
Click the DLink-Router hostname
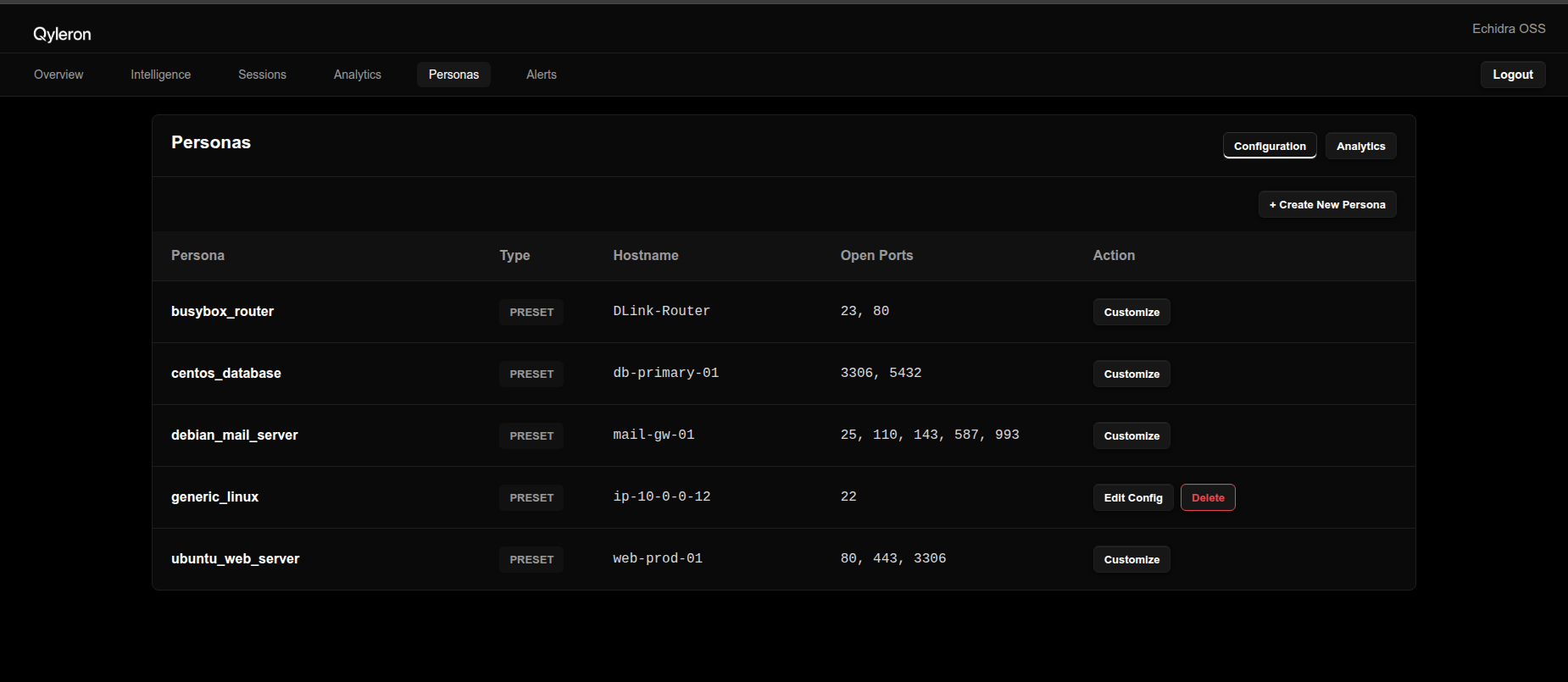click(662, 311)
